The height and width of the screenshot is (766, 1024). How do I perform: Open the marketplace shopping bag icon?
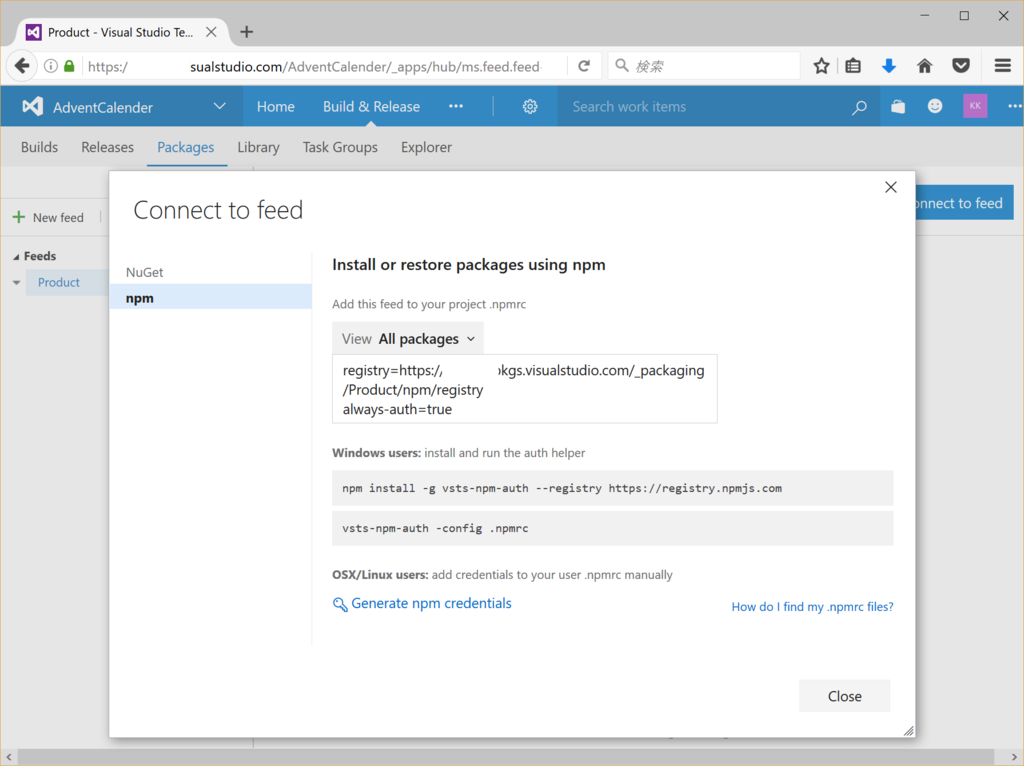pos(898,106)
